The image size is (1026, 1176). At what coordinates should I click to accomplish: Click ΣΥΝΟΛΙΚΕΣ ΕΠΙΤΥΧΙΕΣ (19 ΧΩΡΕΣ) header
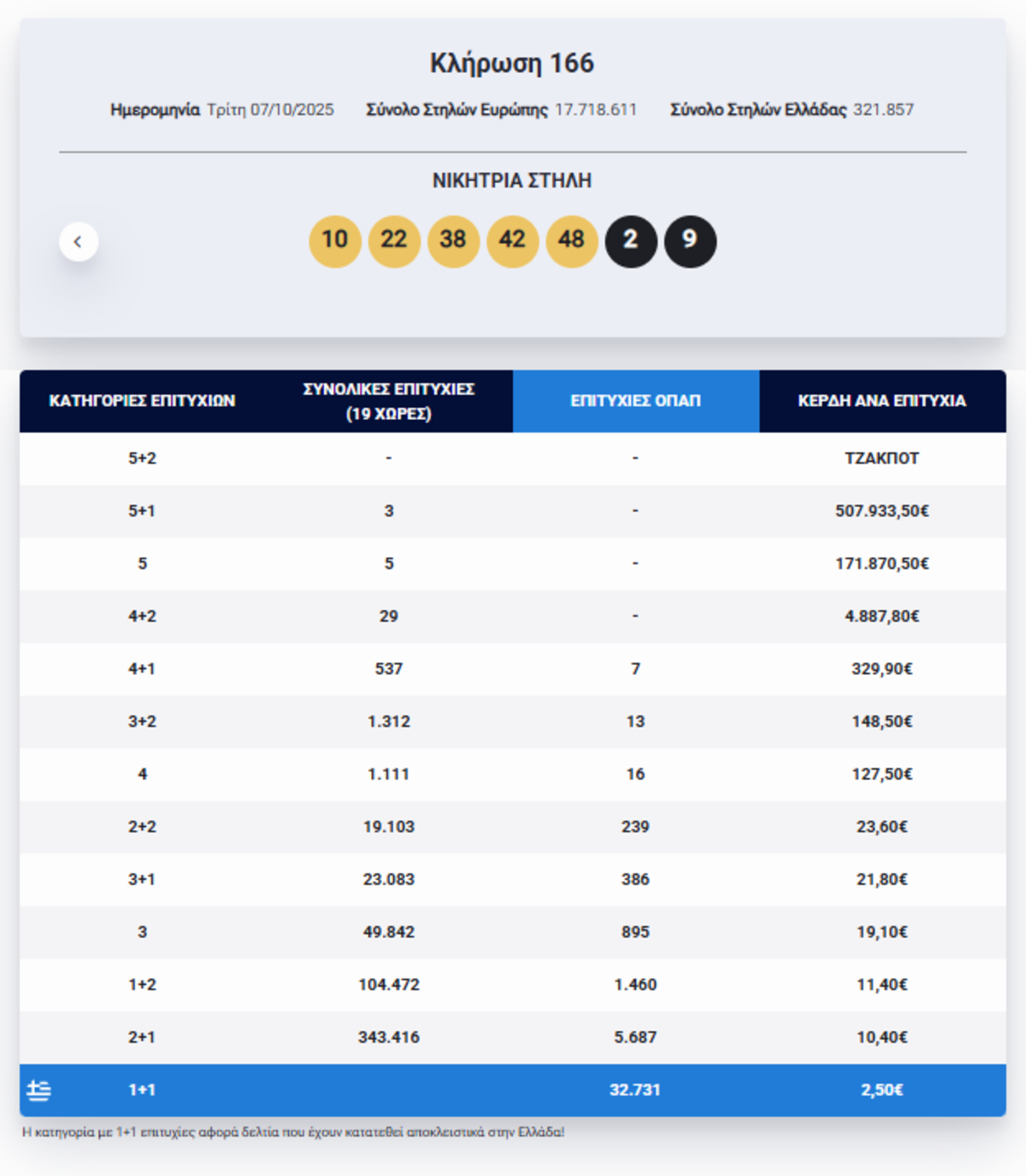(x=389, y=401)
